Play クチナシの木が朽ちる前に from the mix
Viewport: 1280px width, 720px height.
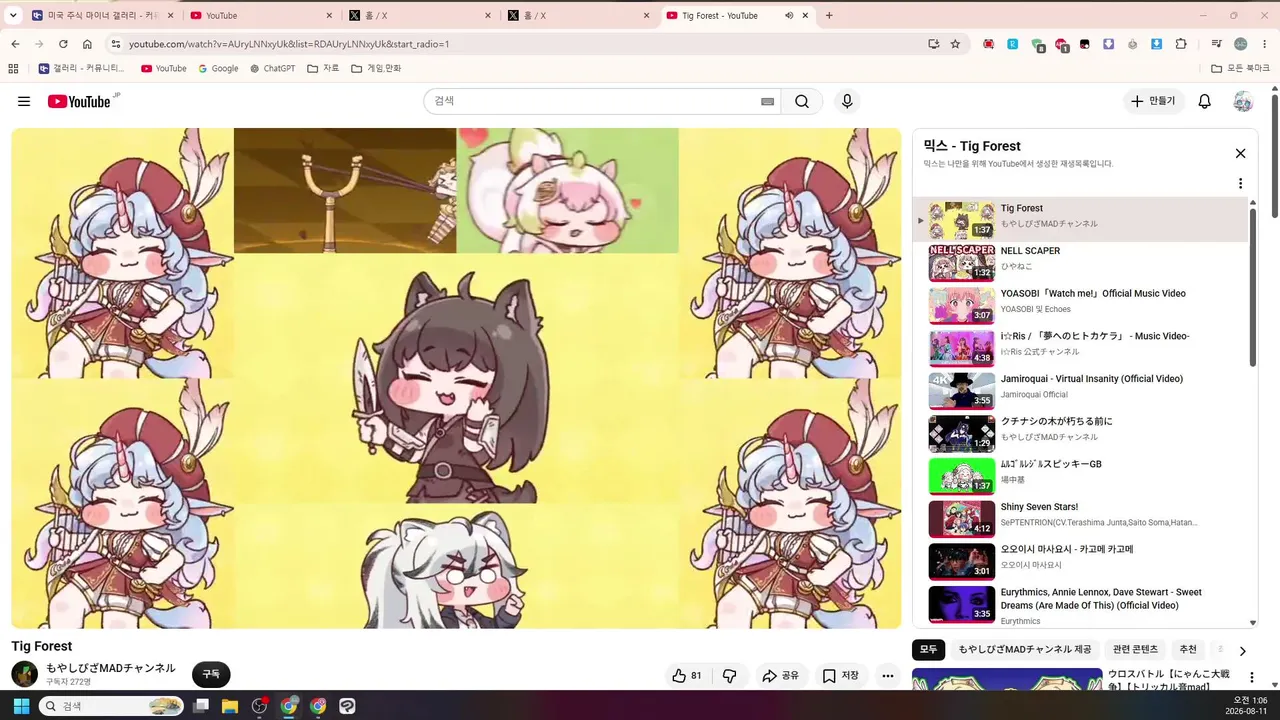pos(1081,434)
